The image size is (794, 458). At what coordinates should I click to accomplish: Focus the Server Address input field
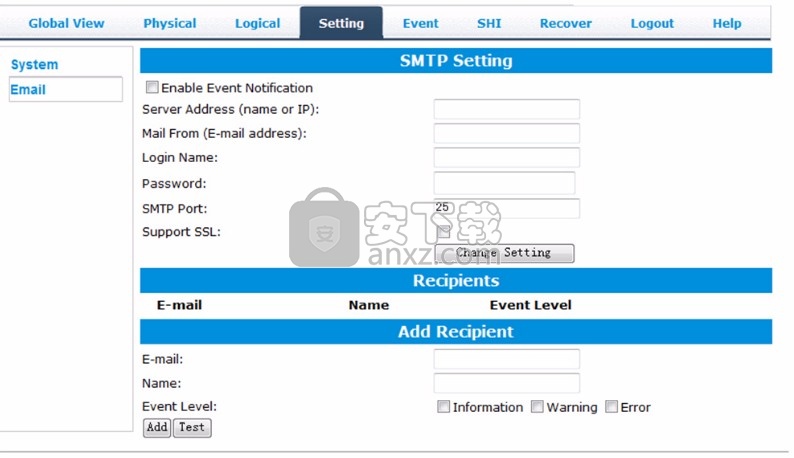pos(506,109)
